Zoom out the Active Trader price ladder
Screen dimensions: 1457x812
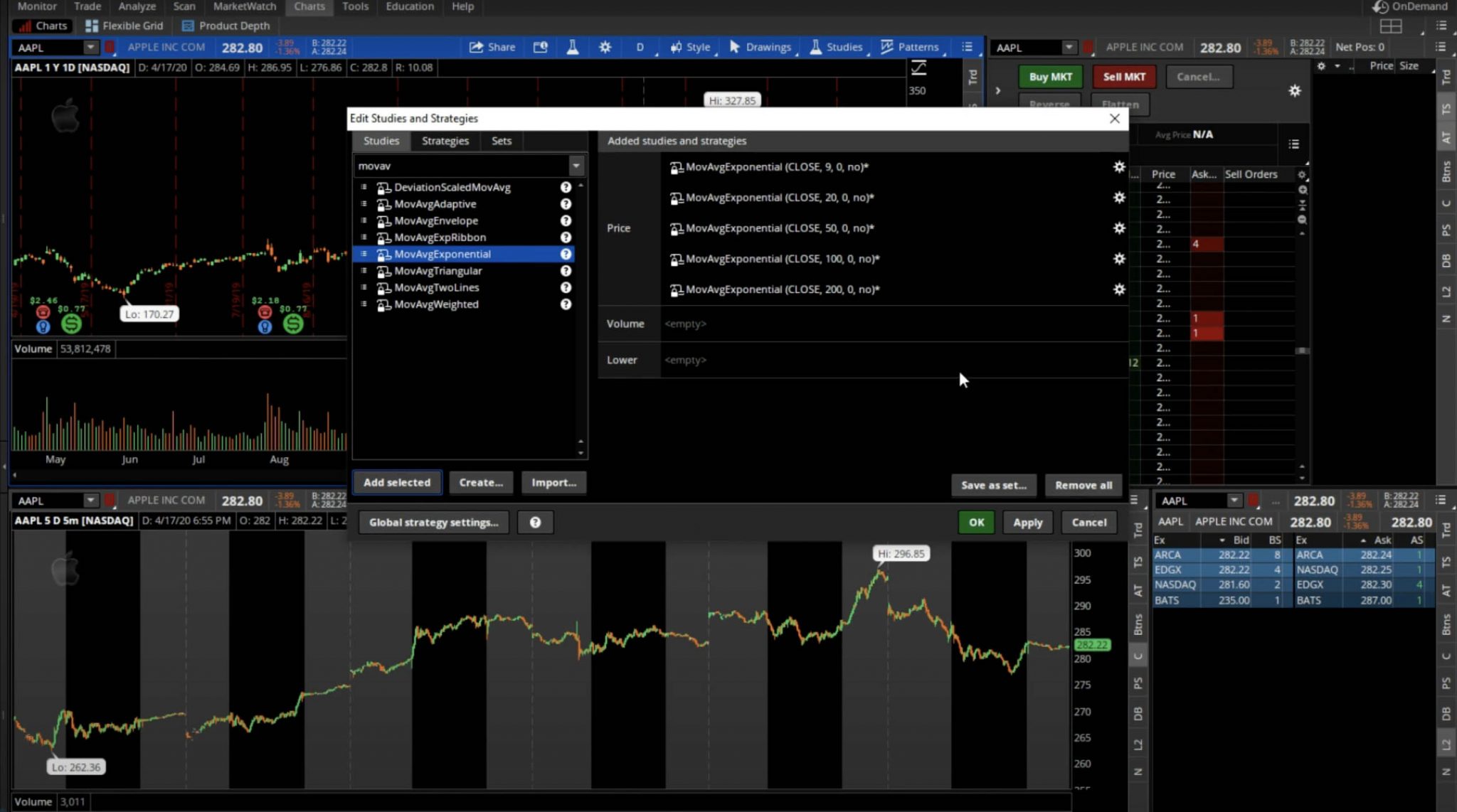tap(1303, 220)
